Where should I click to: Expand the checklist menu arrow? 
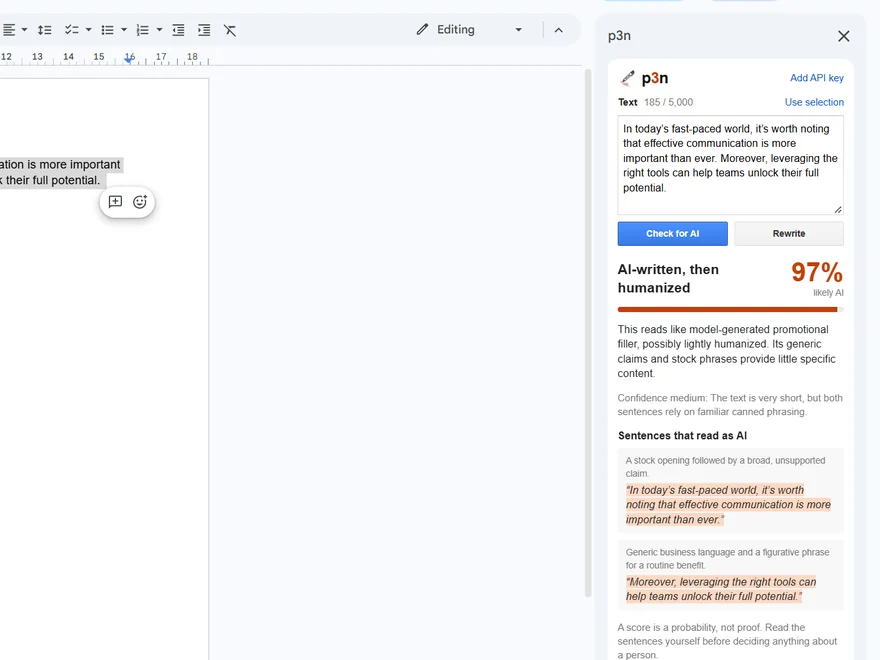coord(89,30)
